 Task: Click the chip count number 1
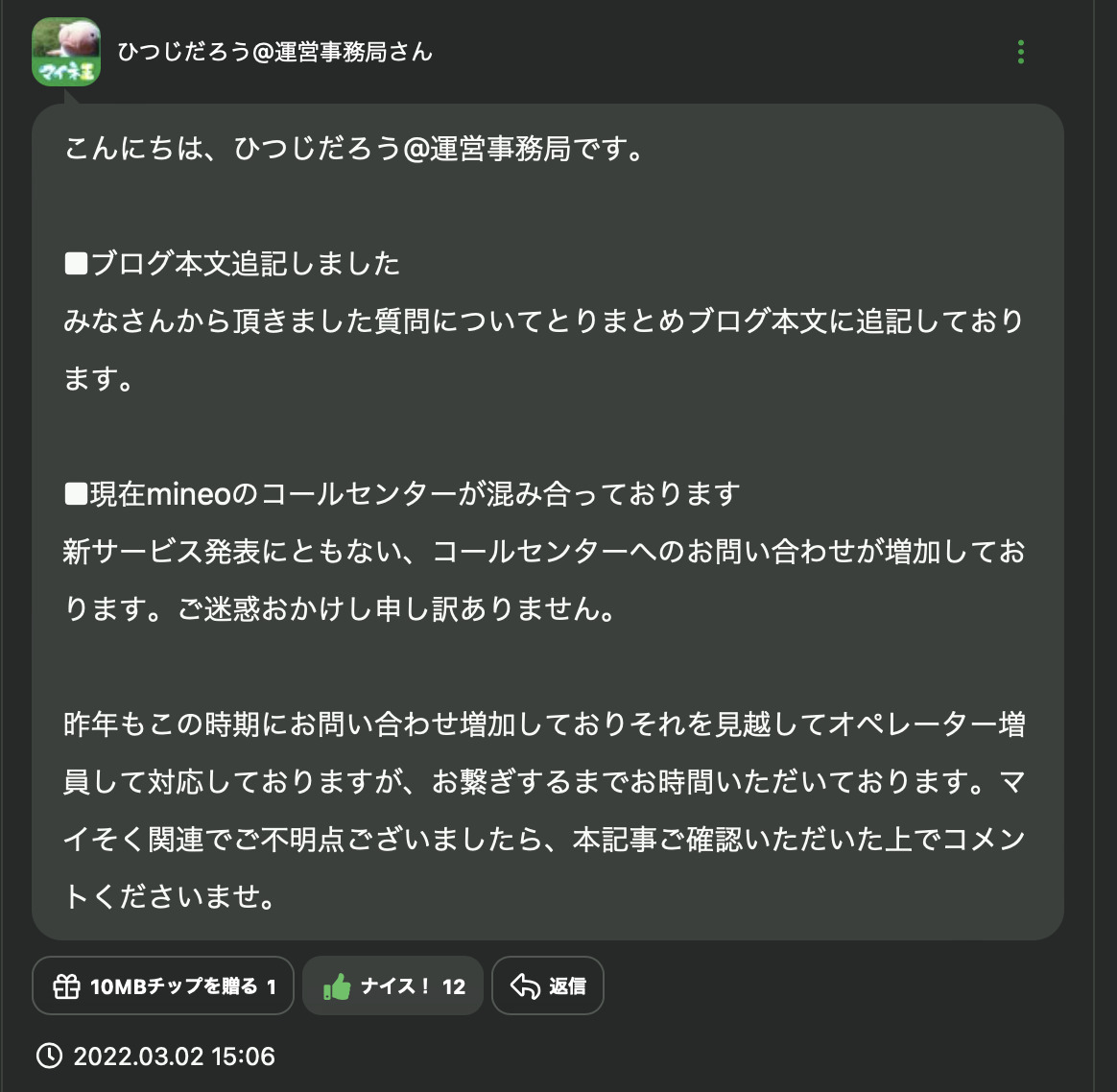pyautogui.click(x=272, y=986)
